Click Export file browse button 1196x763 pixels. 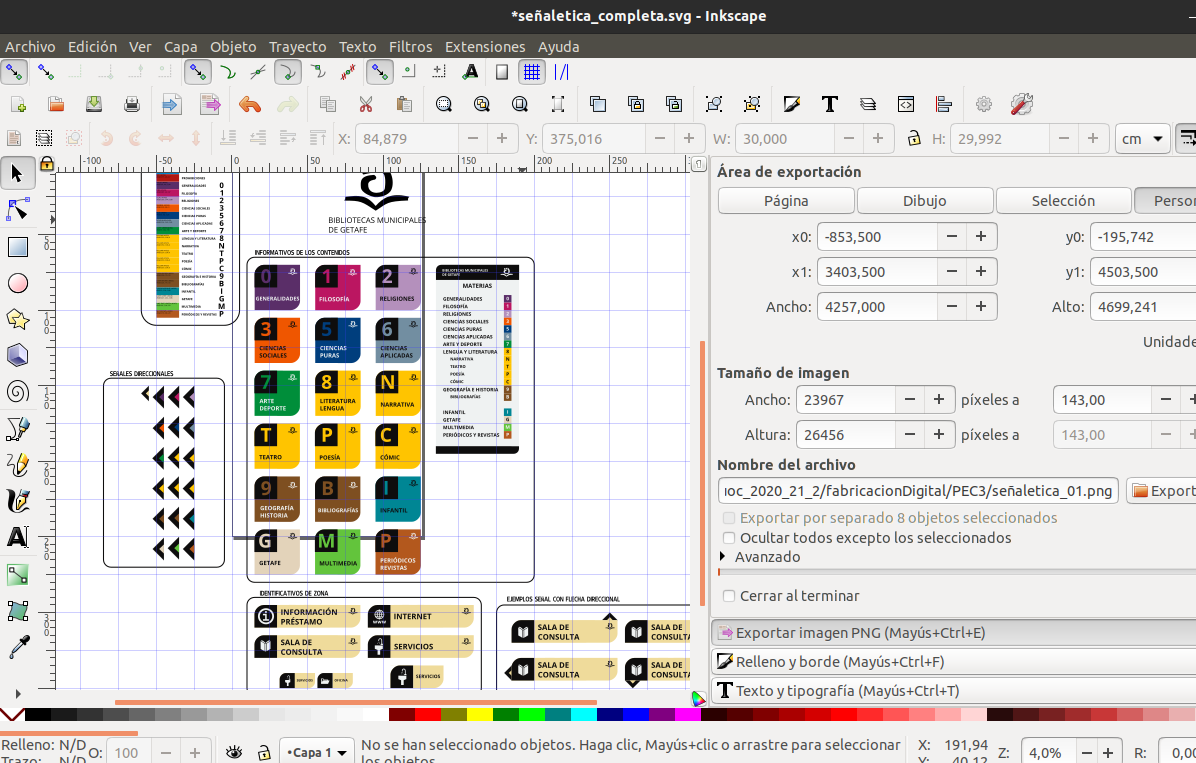click(1161, 491)
